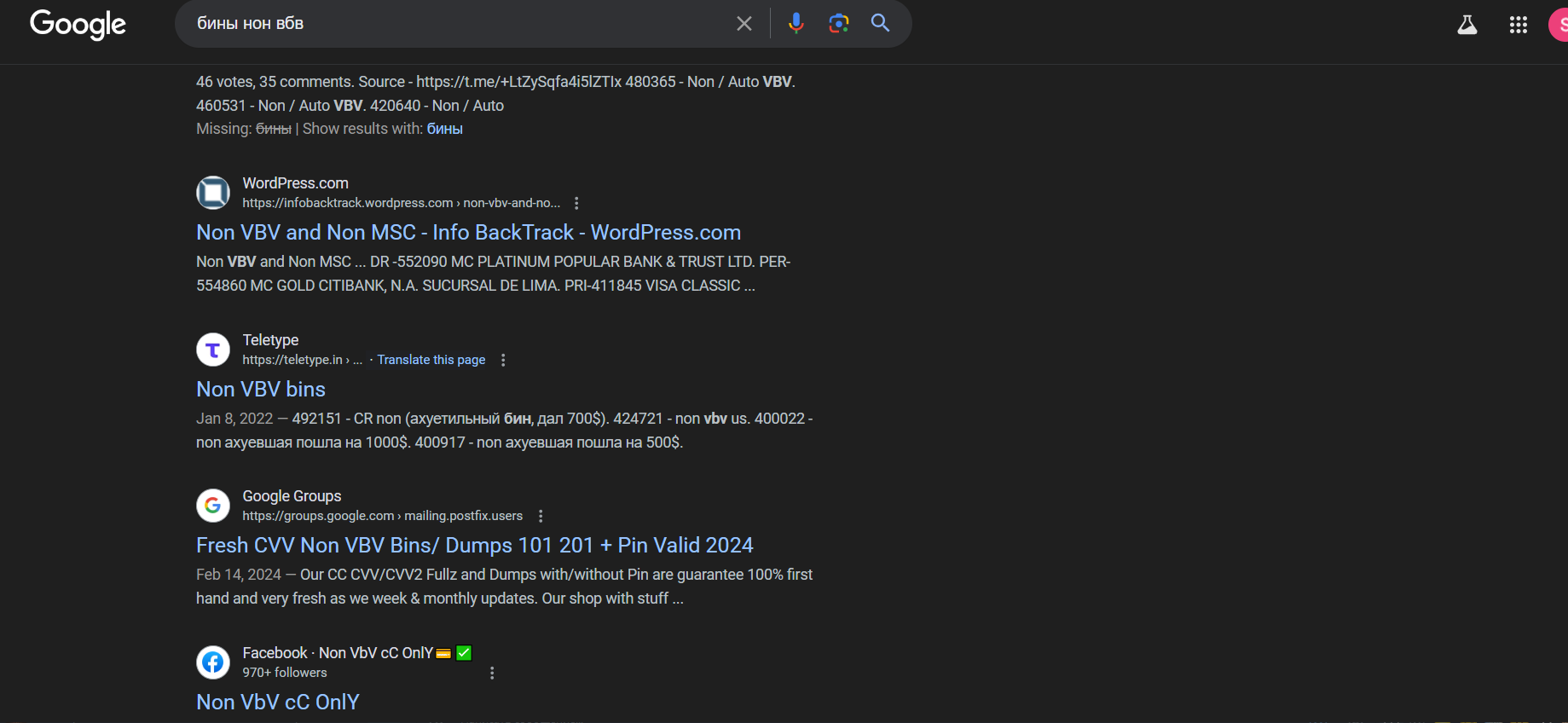1568x723 pixels.
Task: Open Google Lens image search
Action: click(x=838, y=23)
